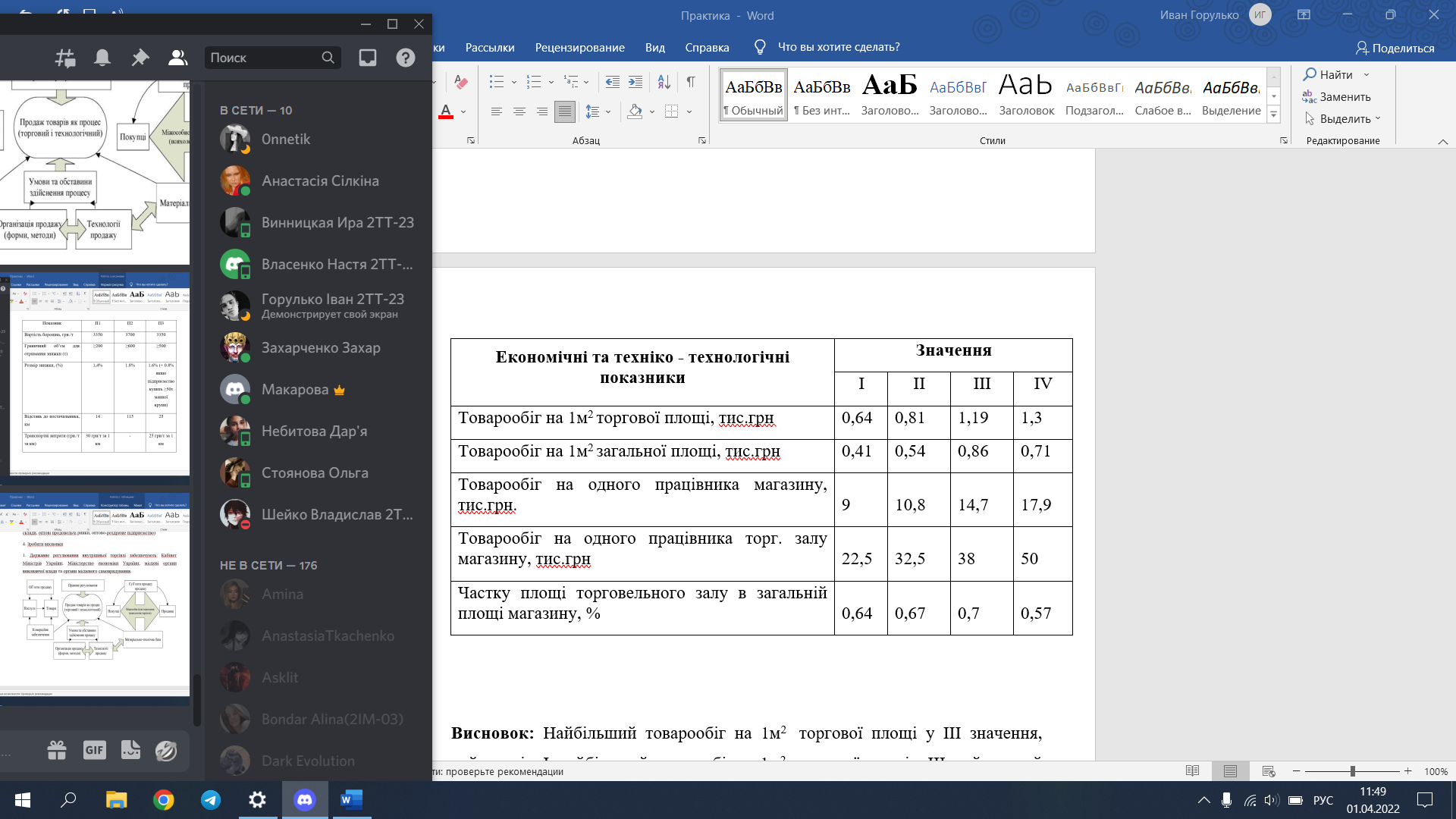Open bullets dropdown arrow

point(513,82)
